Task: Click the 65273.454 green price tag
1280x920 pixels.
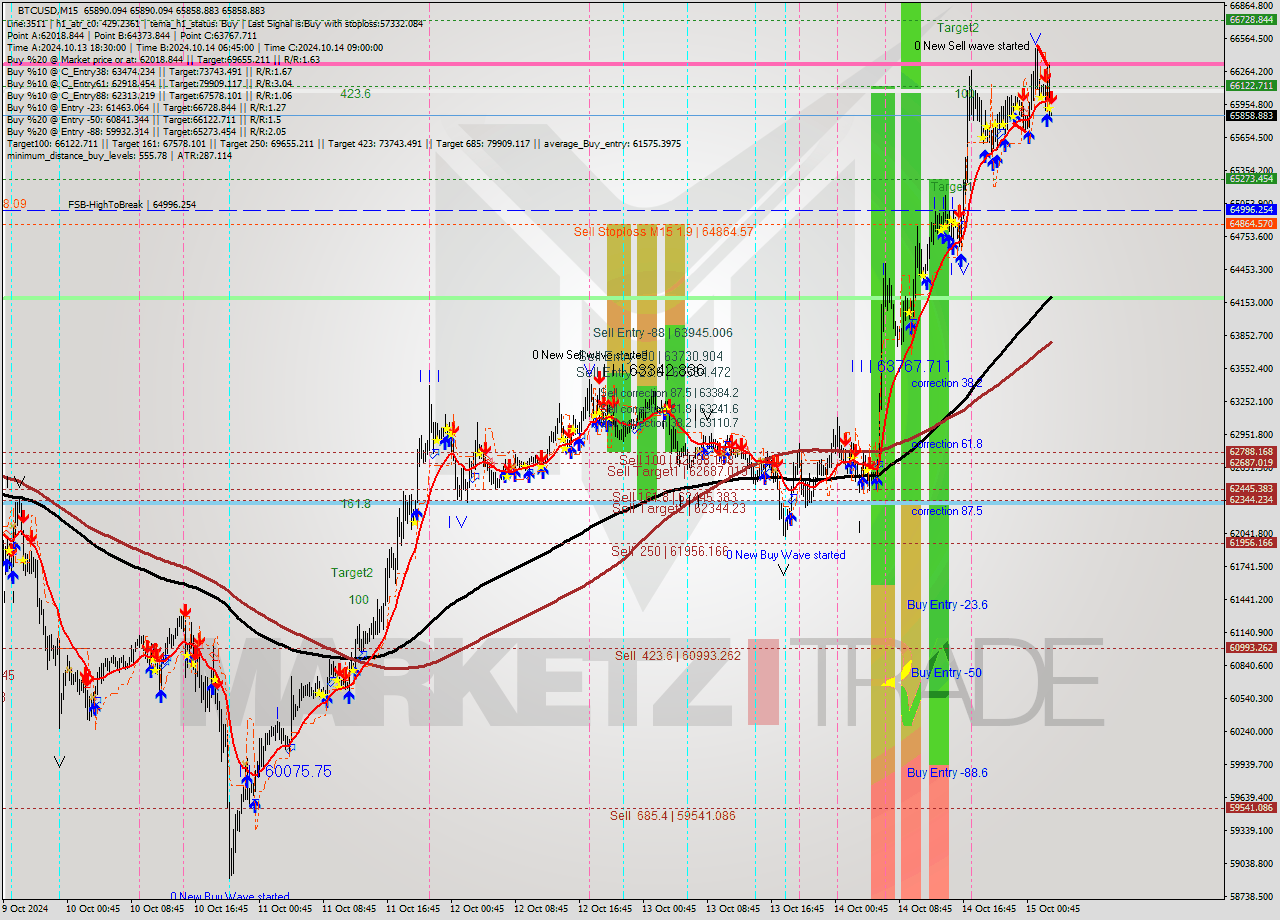Action: pyautogui.click(x=1250, y=179)
